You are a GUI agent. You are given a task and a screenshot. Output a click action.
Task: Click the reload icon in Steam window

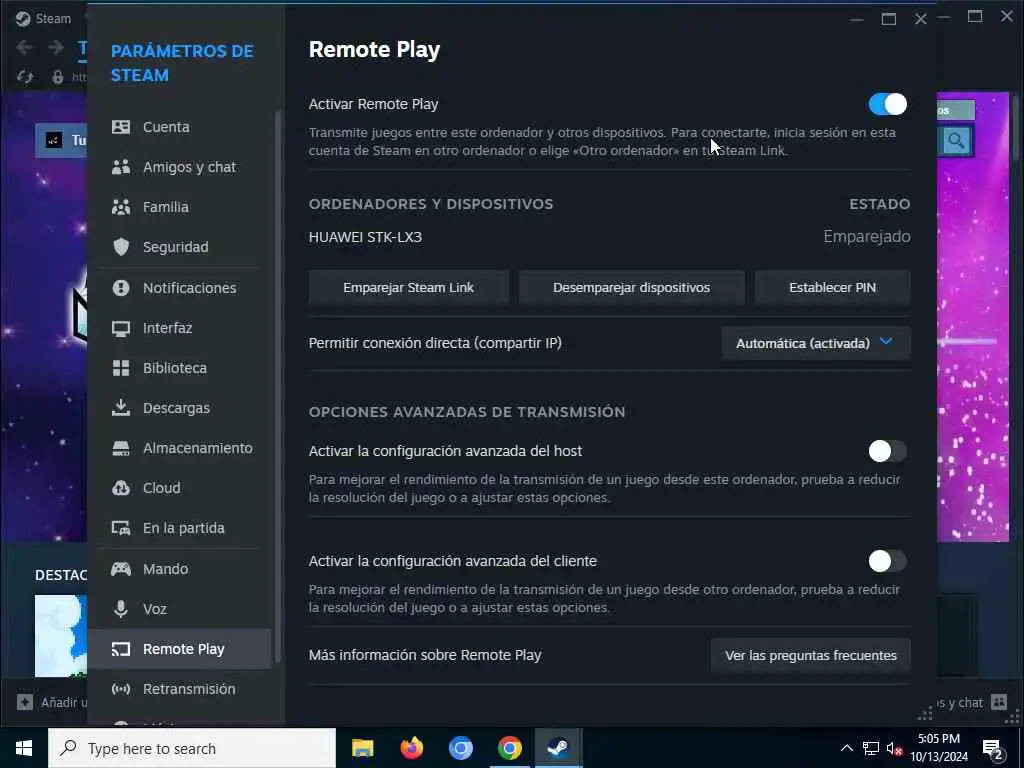(x=25, y=77)
